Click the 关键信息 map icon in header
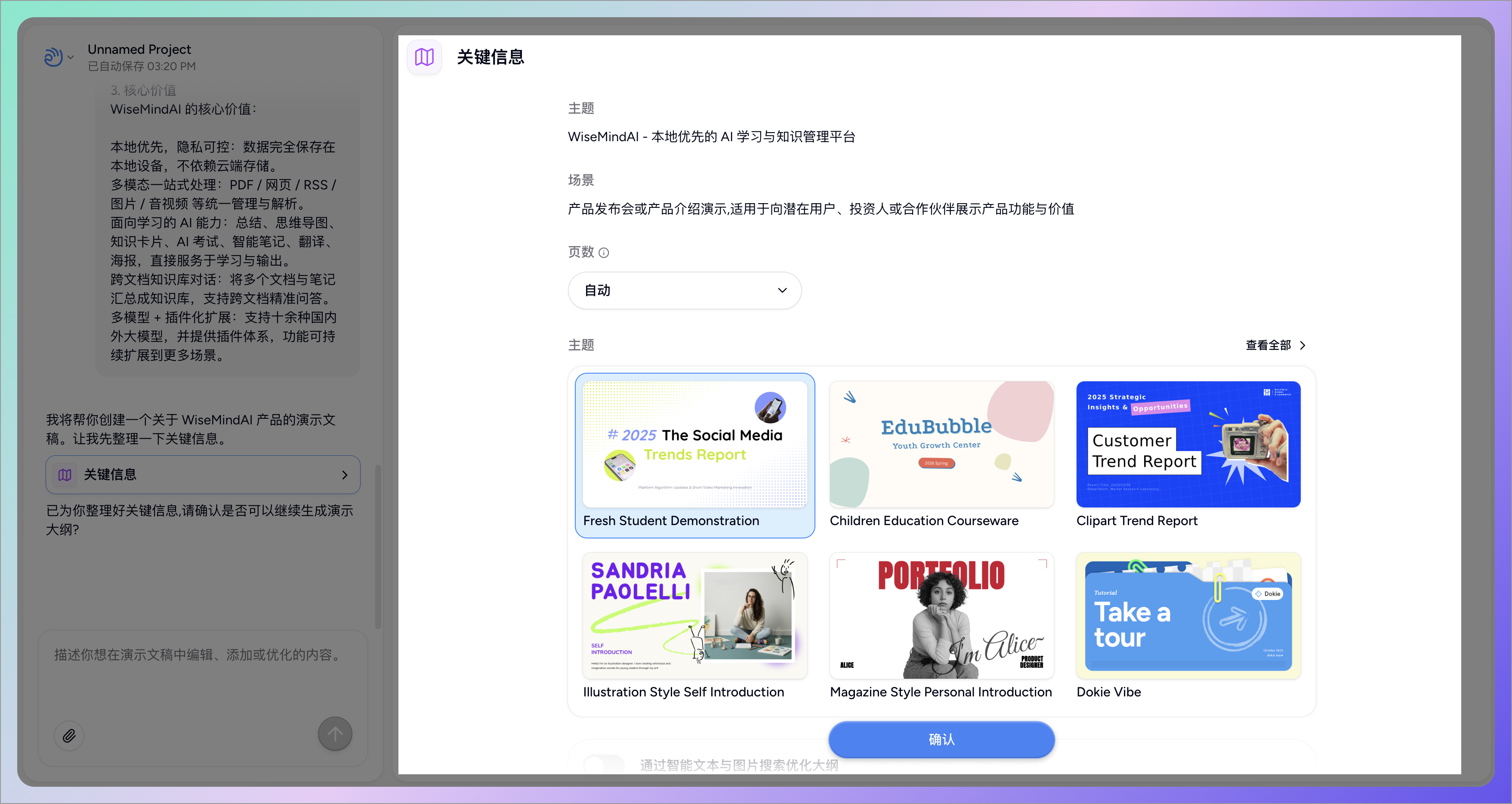The width and height of the screenshot is (1512, 804). pos(424,57)
